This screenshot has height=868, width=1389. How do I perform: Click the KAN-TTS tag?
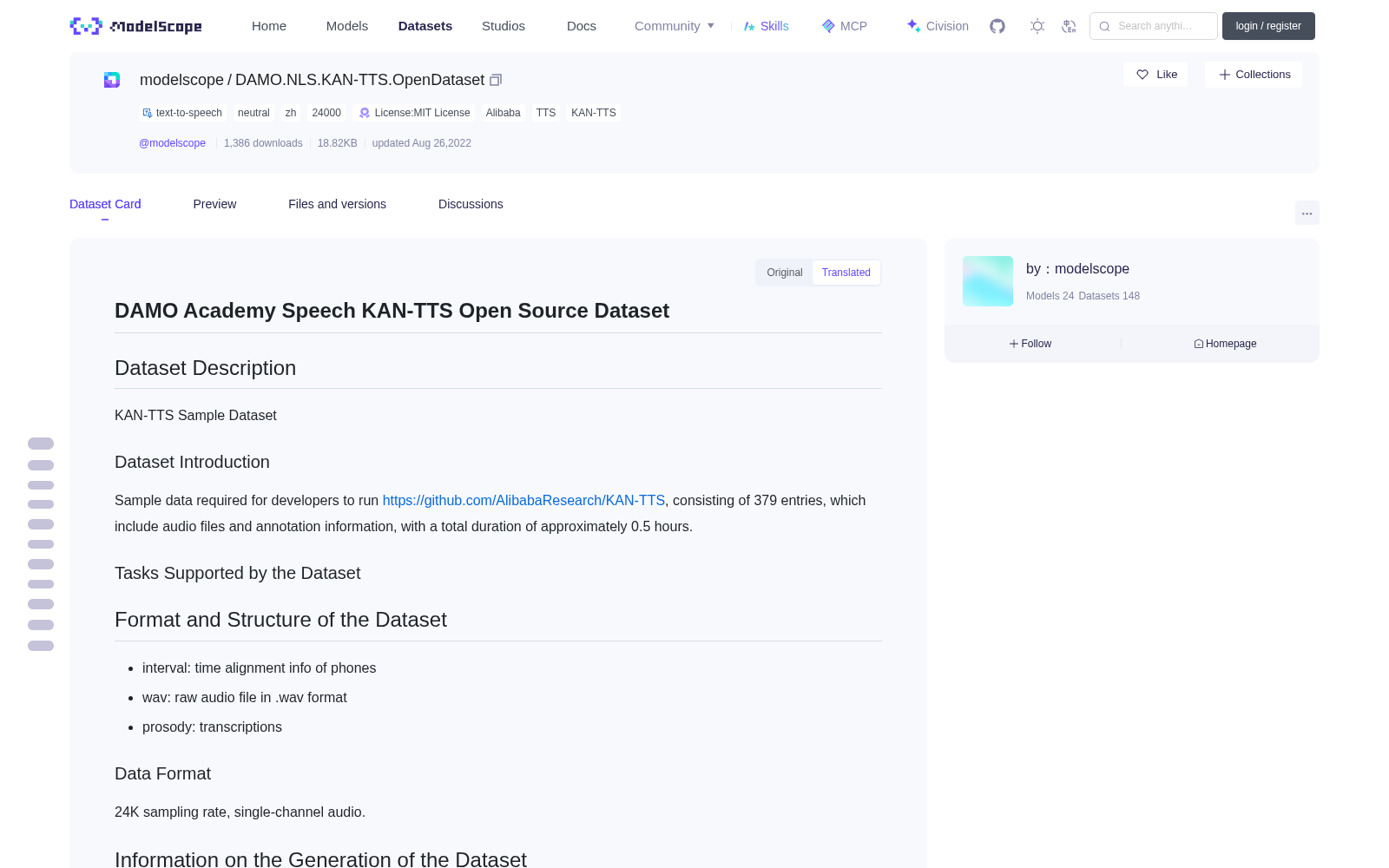[594, 113]
